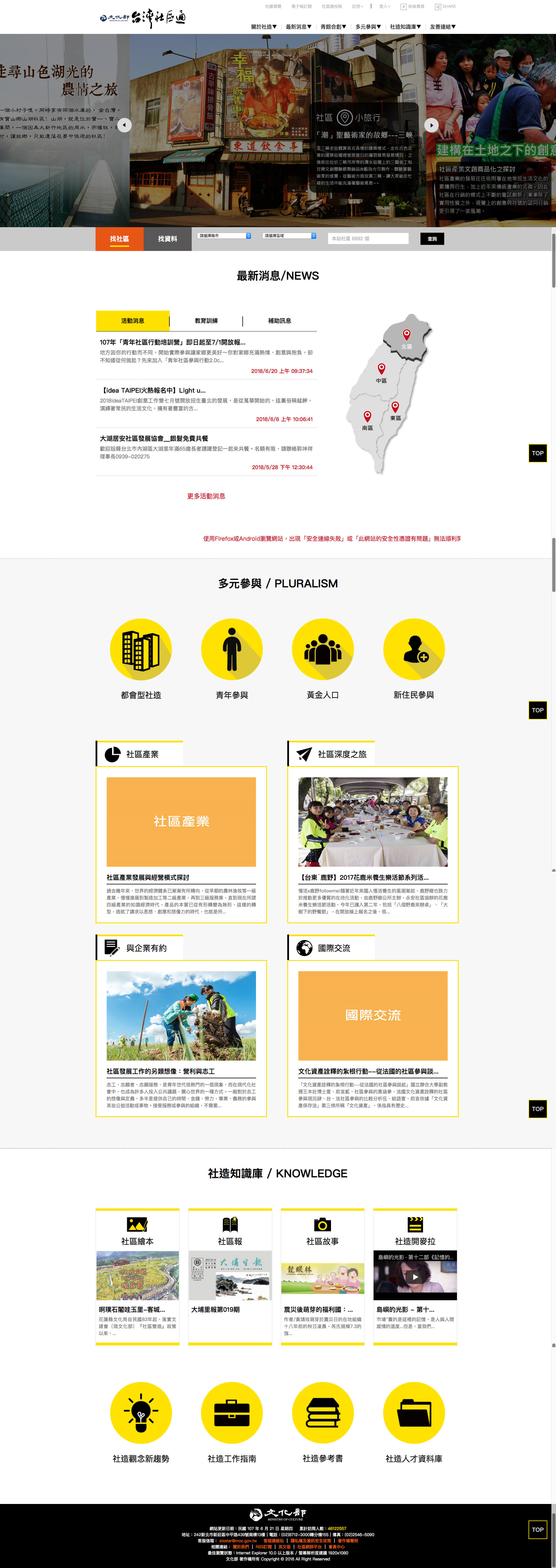Viewport: 556px width, 1568px height.
Task: Open the 社區產業 orange thumbnail
Action: pos(181,822)
